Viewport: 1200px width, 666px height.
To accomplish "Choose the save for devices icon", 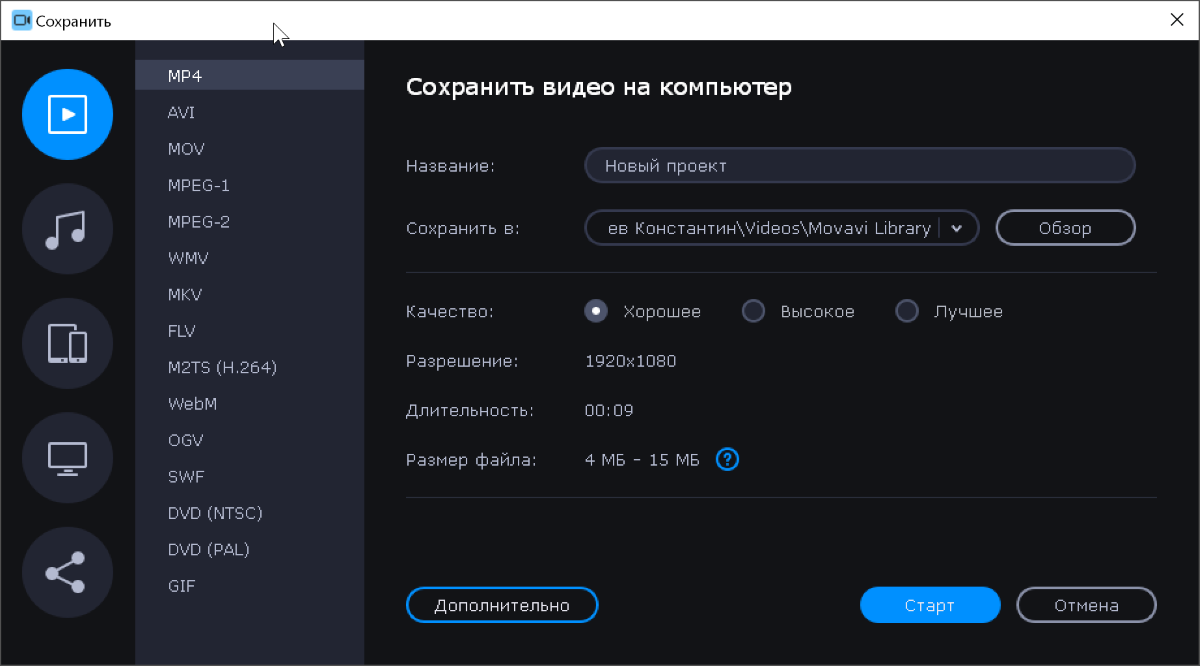I will pyautogui.click(x=68, y=344).
